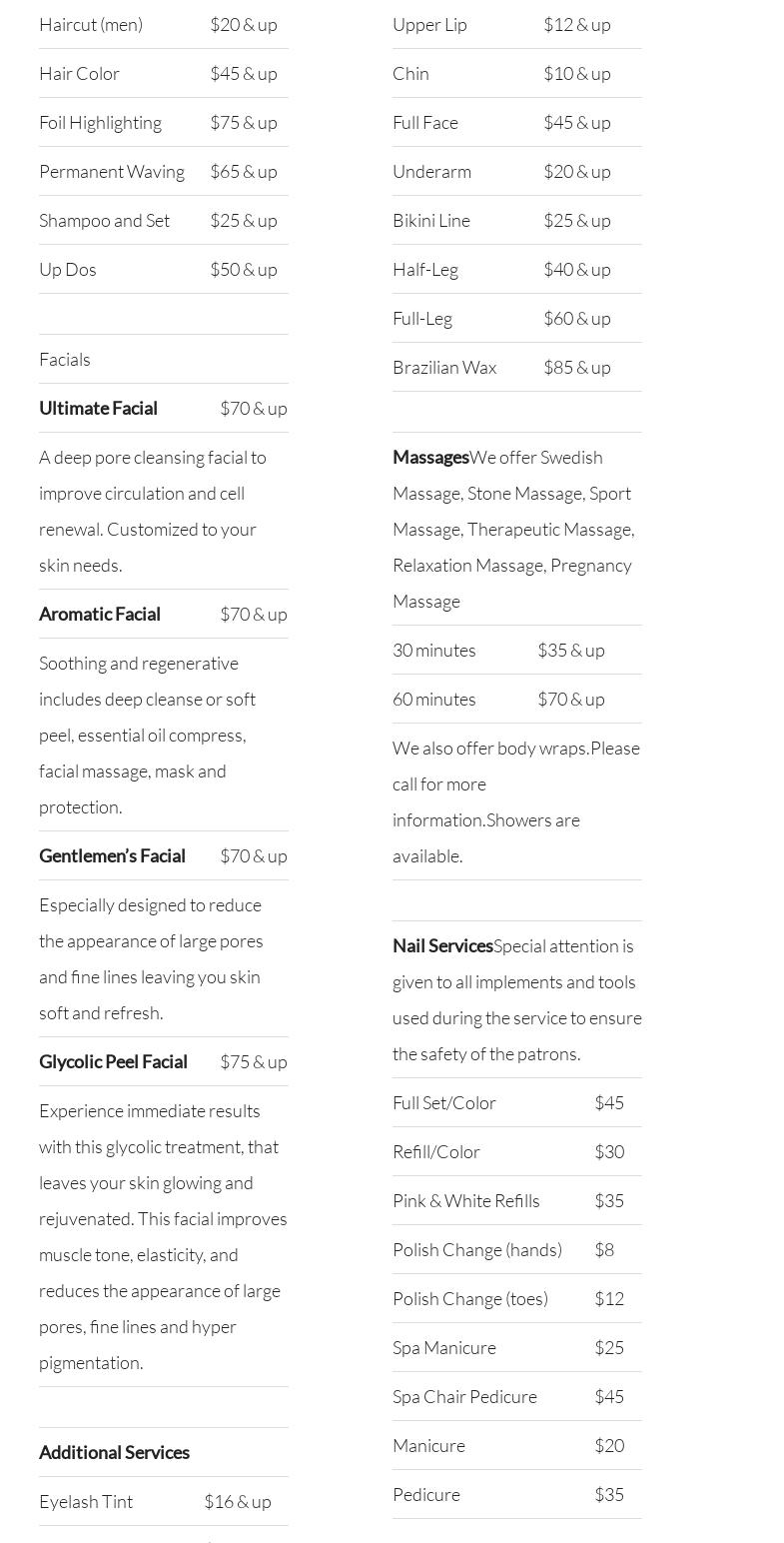Click the Nail Services heading

coord(442,945)
